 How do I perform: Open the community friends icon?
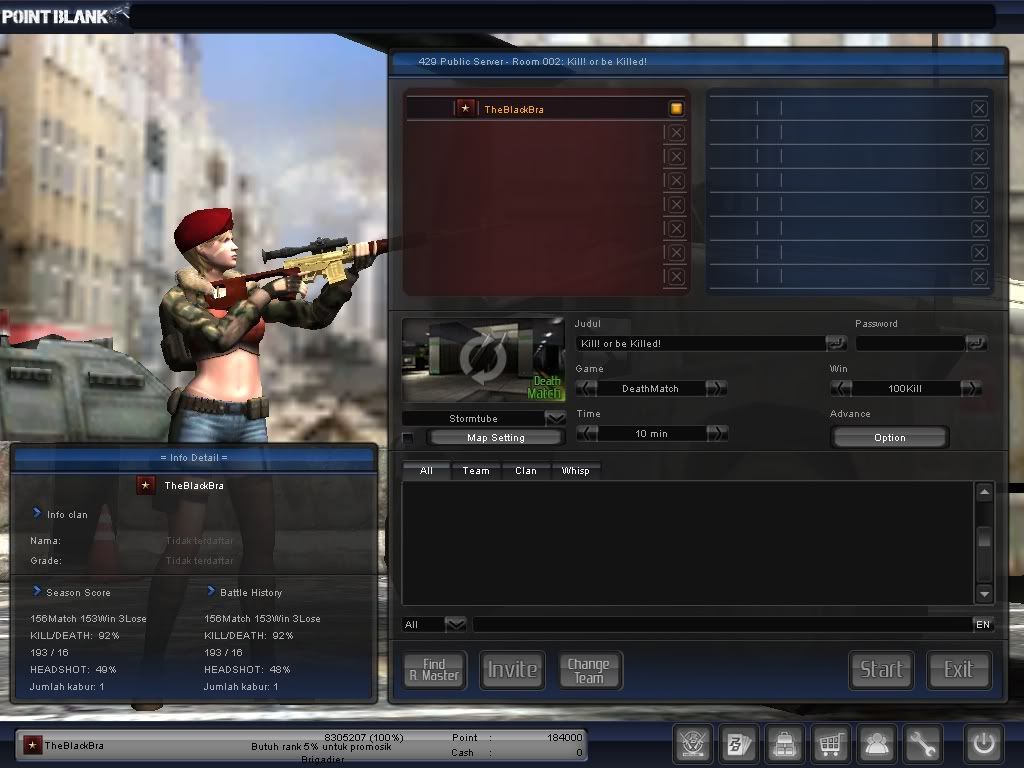click(x=876, y=743)
